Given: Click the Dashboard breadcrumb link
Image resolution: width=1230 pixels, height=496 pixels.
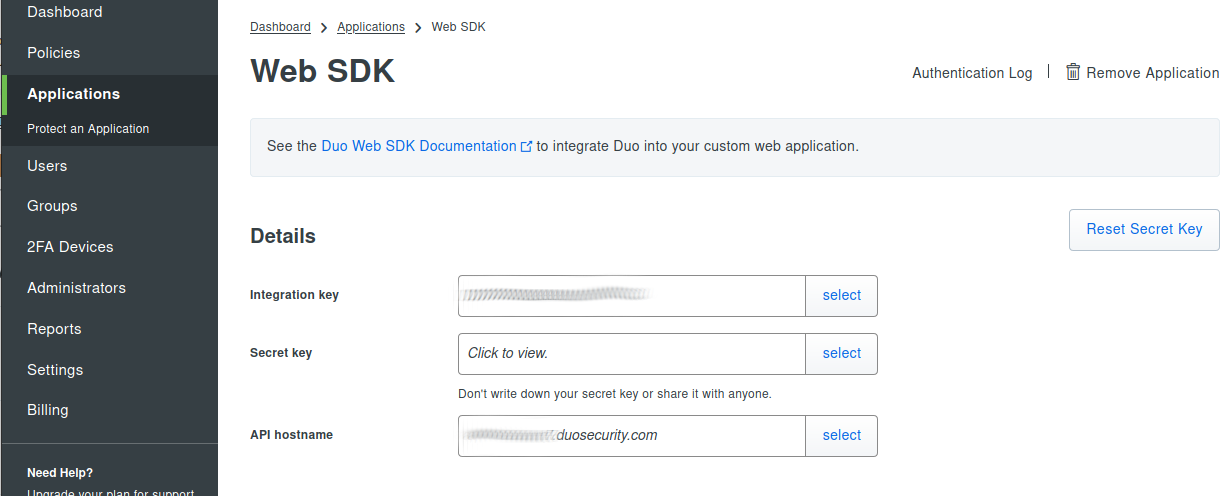Looking at the screenshot, I should point(280,27).
